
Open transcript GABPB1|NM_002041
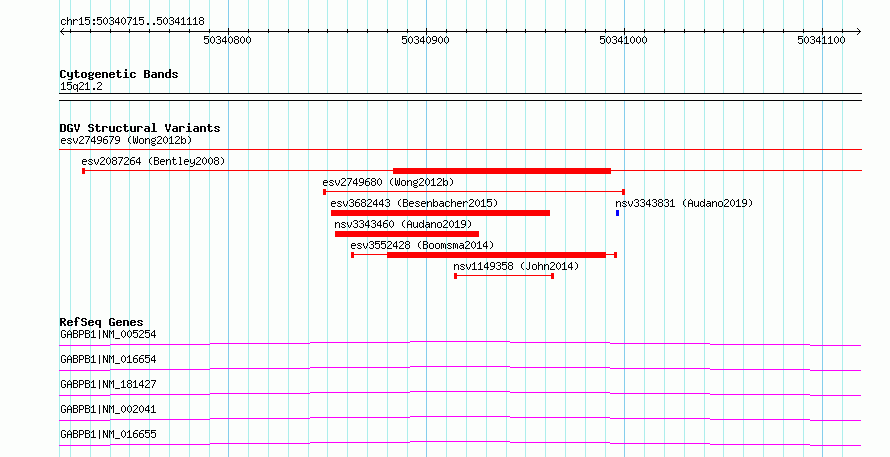coord(108,409)
